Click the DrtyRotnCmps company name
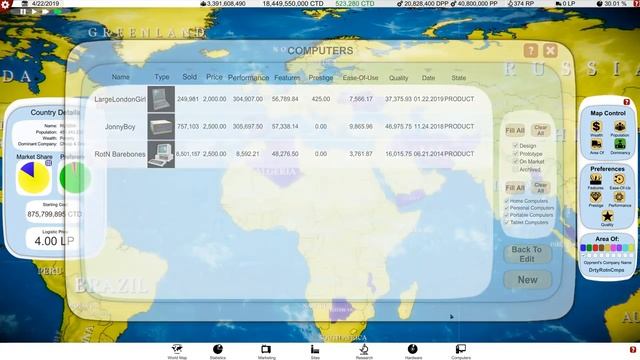Screen dimensions: 640x360 tap(606, 270)
